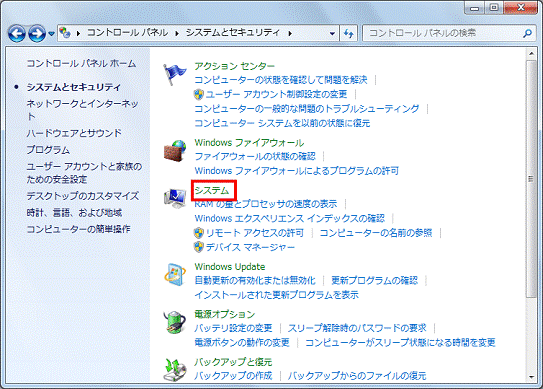Screen dimensions: 543x389
Task: Open スリープ解除時のパスワードの要求 link
Action: point(357,328)
